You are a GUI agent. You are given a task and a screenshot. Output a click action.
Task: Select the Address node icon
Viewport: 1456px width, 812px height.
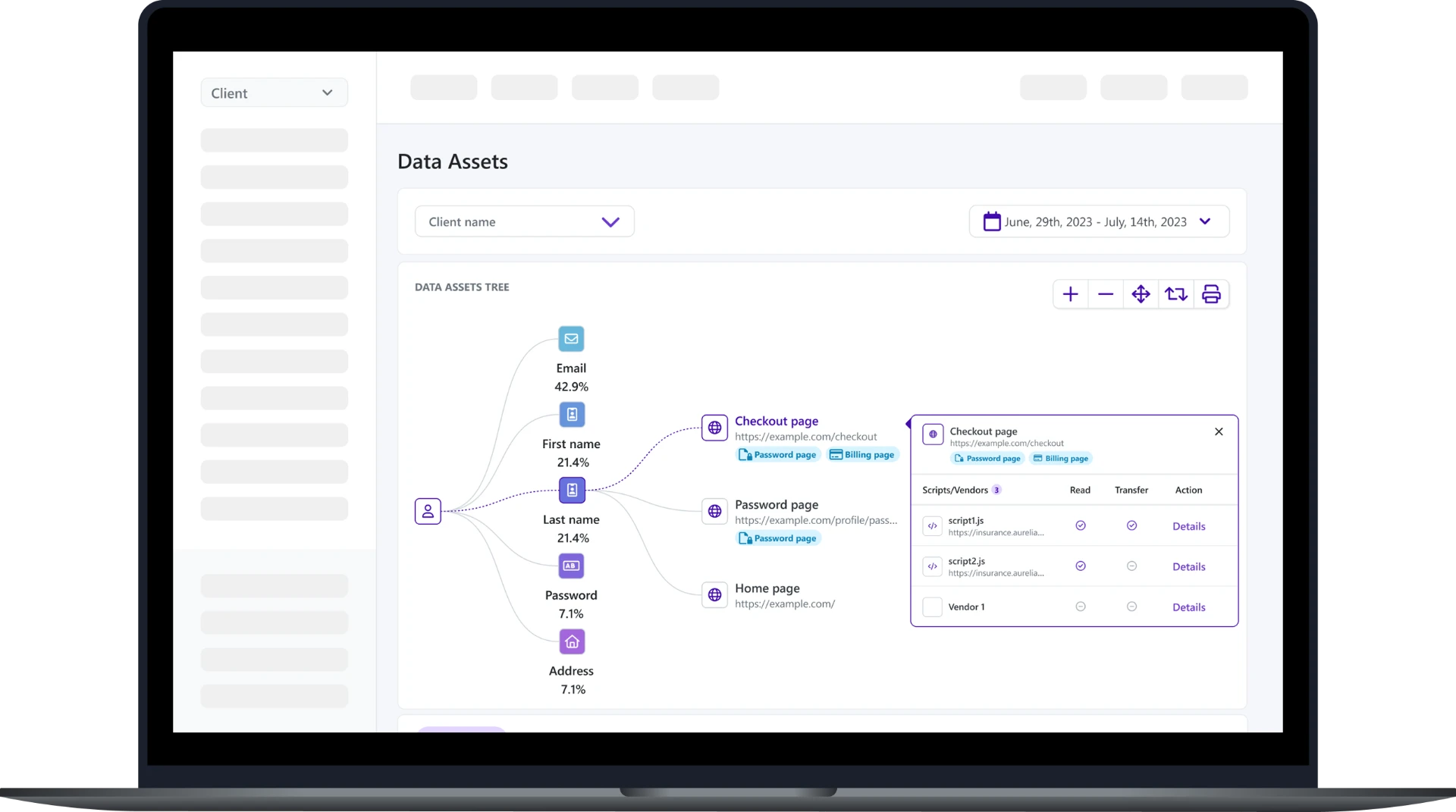572,641
